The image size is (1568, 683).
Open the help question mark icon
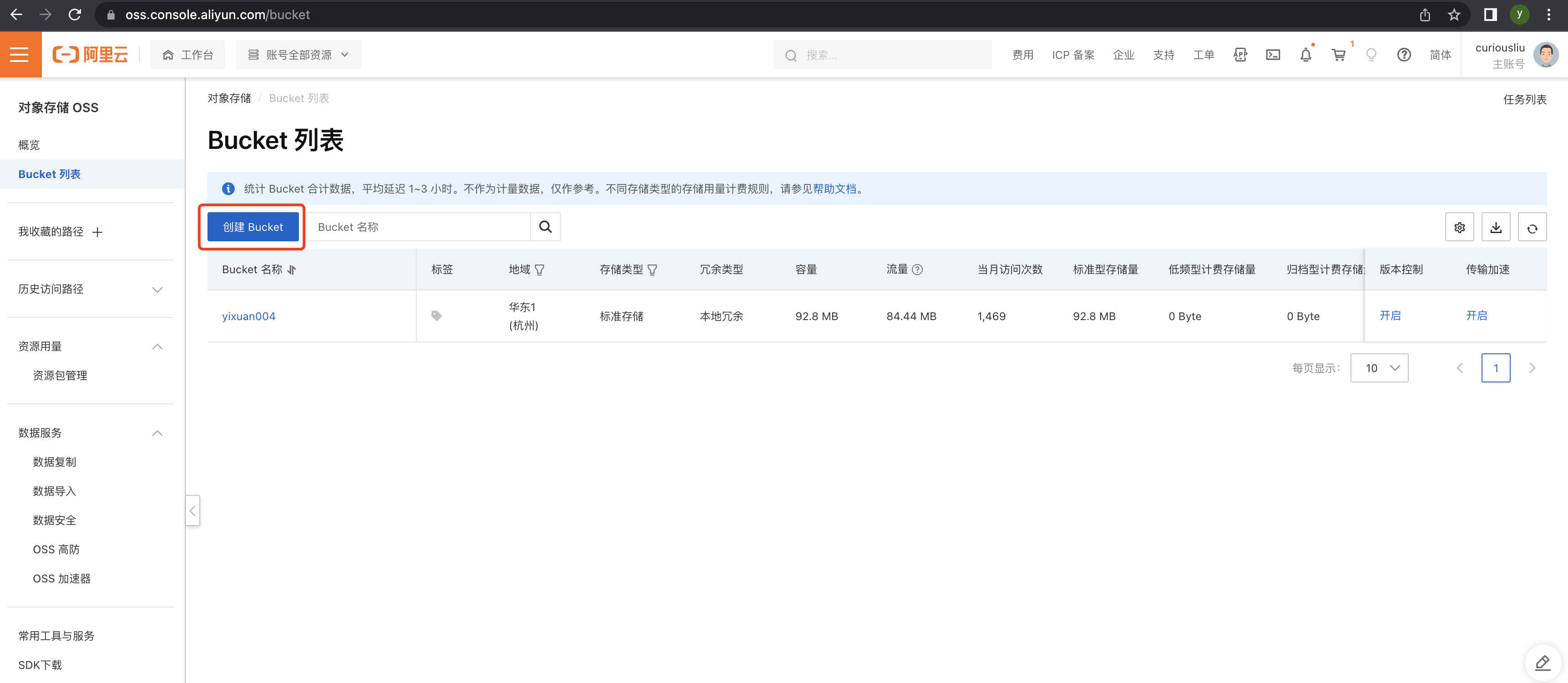(x=1404, y=55)
